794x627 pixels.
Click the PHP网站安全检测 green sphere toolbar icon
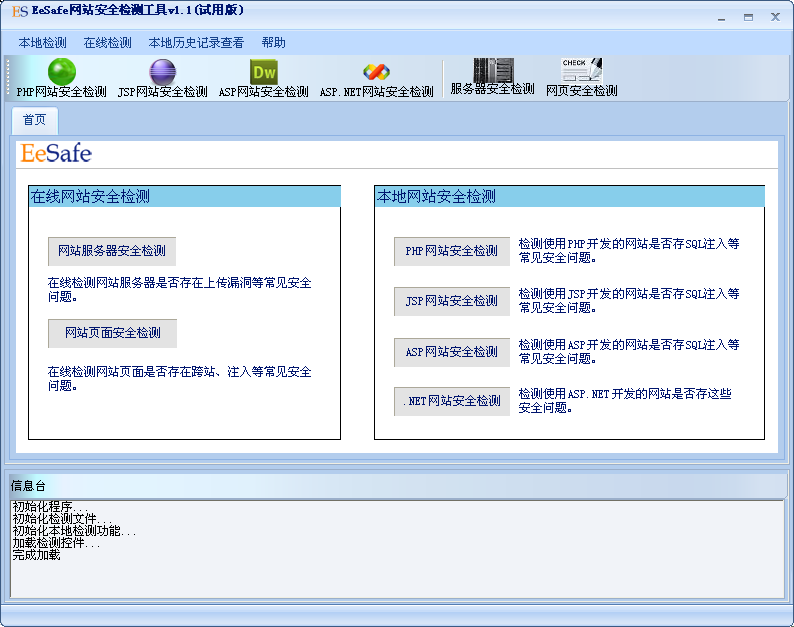pyautogui.click(x=62, y=72)
